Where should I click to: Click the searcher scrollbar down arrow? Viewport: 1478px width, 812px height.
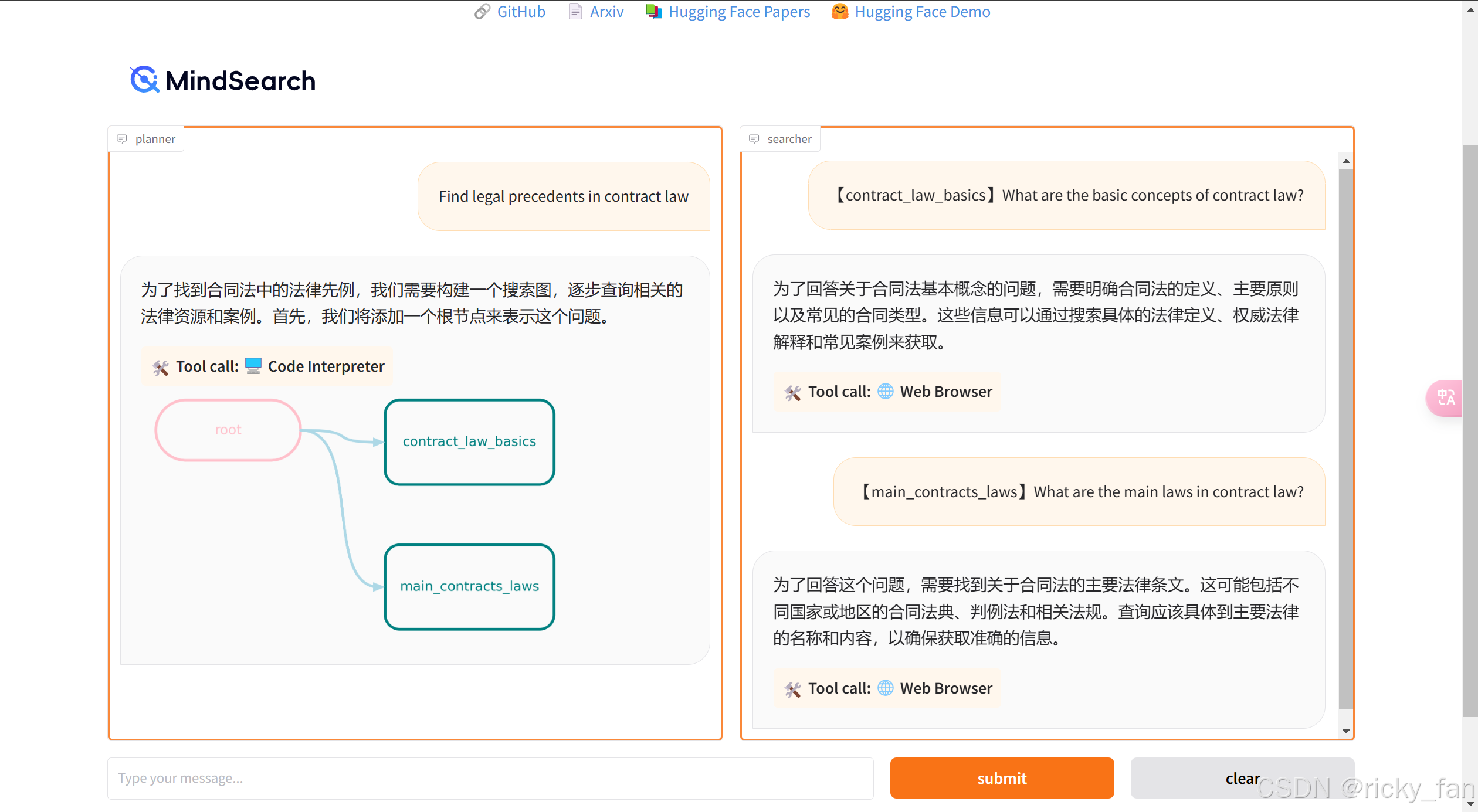1346,731
